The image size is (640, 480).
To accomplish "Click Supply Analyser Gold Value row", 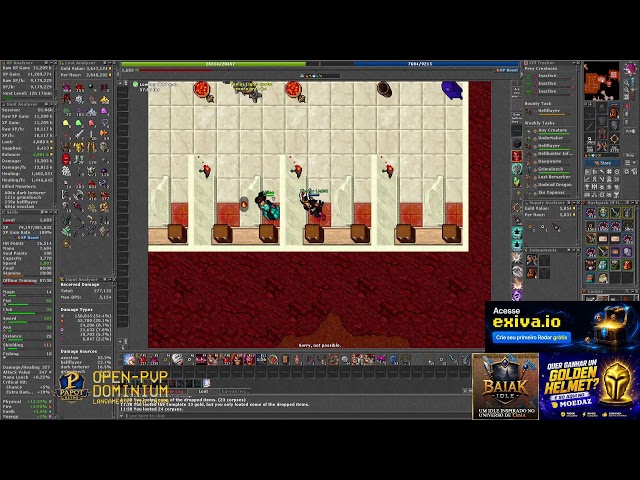I will pyautogui.click(x=550, y=209).
